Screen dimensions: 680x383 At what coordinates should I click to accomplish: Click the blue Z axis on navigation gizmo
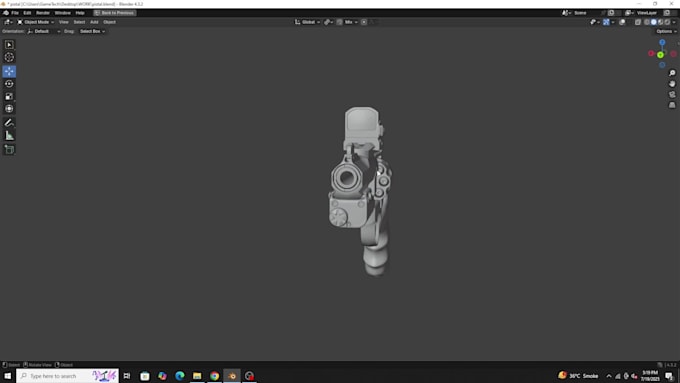coord(662,43)
